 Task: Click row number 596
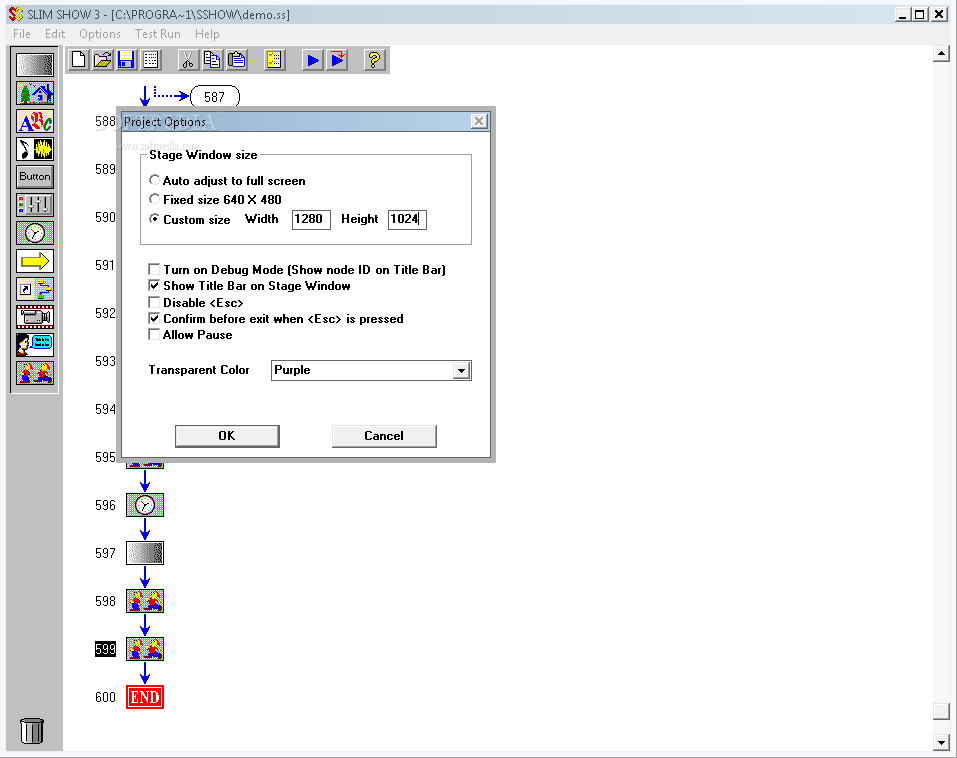tap(106, 505)
